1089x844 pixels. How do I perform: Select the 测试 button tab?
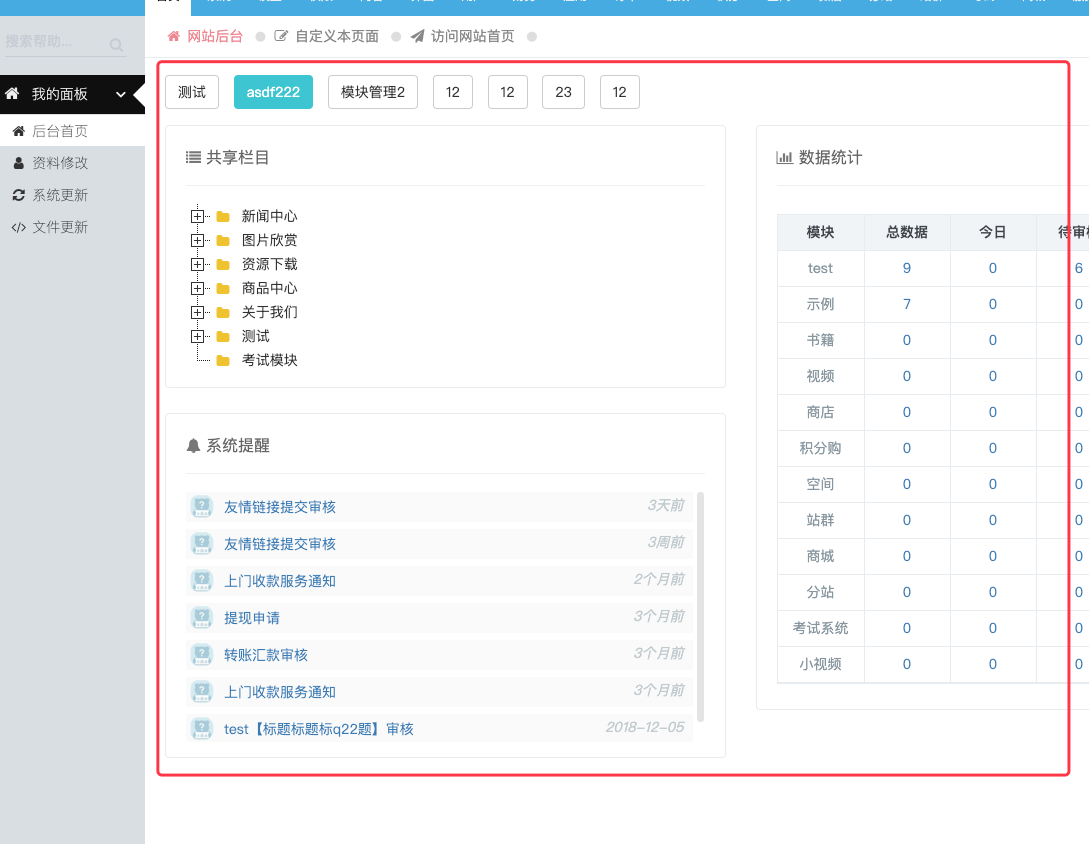click(x=192, y=92)
